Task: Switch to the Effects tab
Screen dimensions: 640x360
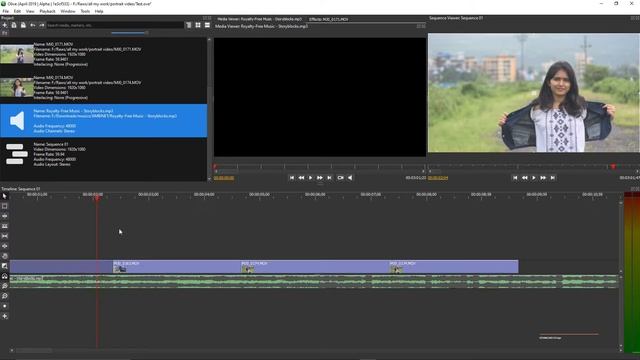Action: [329, 19]
